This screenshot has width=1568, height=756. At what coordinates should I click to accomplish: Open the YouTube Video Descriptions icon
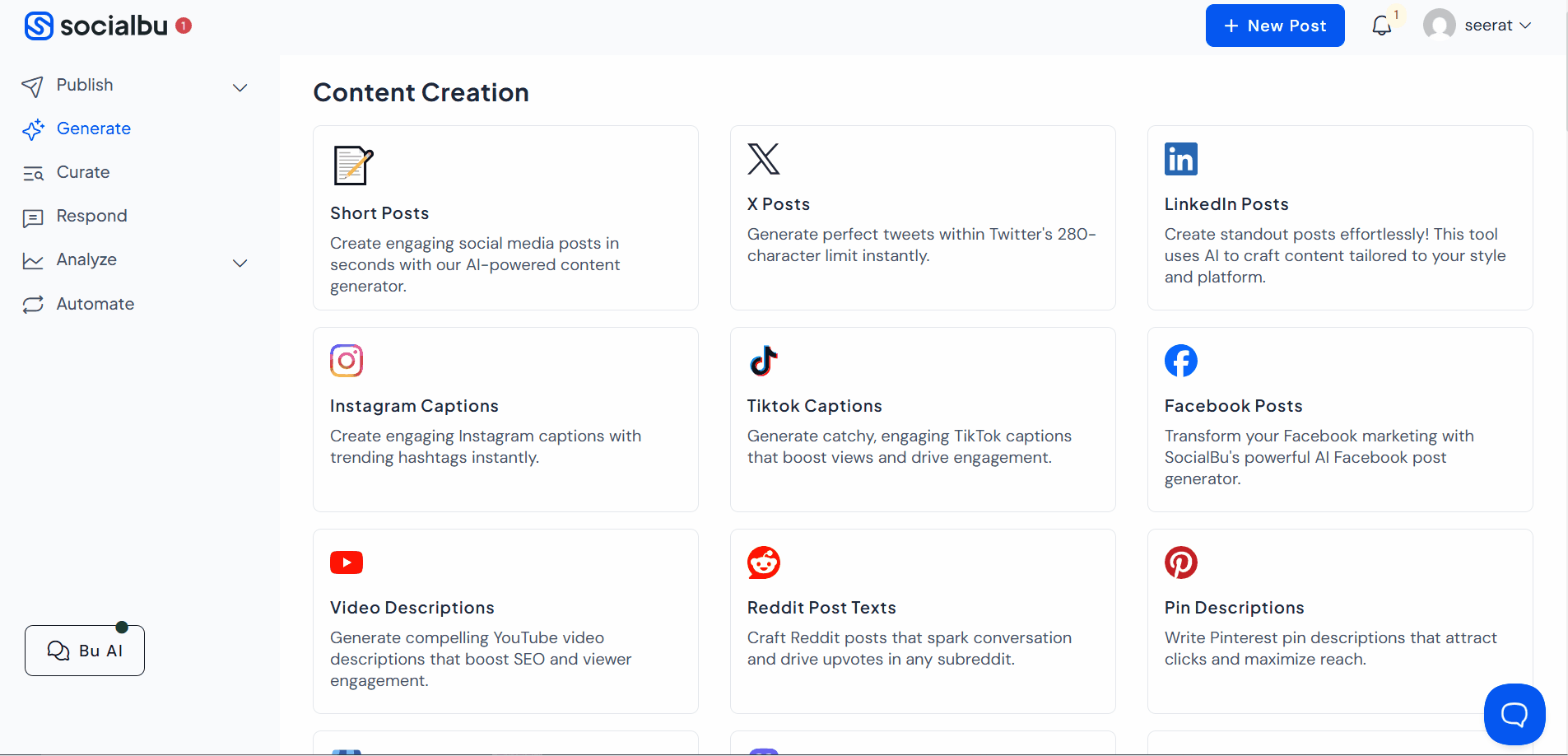coord(346,562)
